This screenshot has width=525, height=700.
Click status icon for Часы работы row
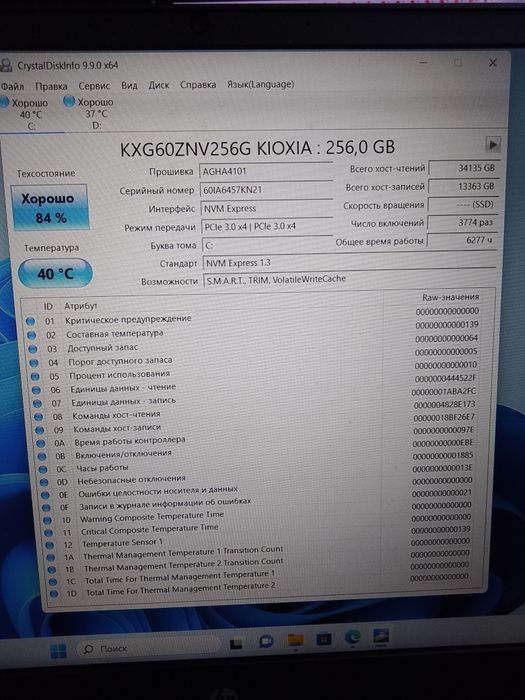coord(43,469)
